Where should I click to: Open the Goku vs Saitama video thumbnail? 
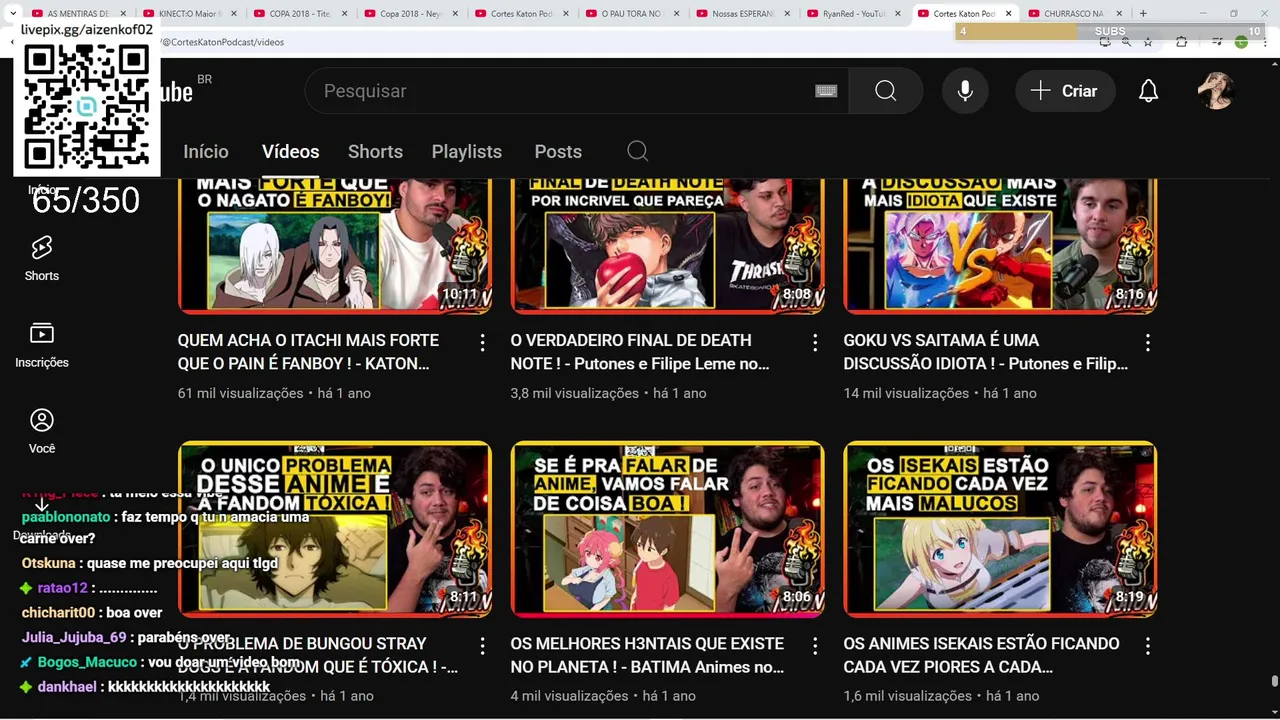point(1000,246)
